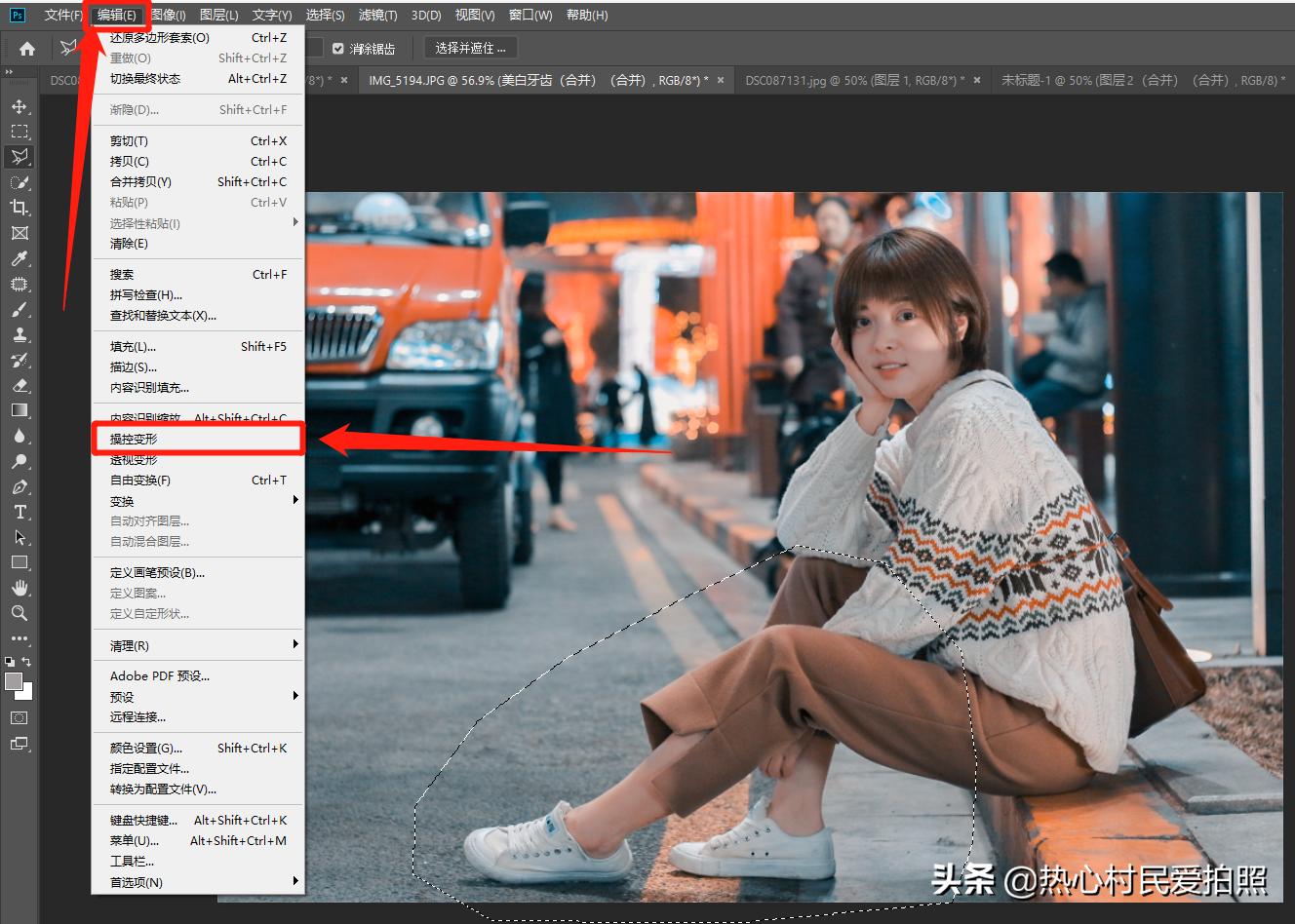The width and height of the screenshot is (1295, 924).
Task: Select the Eraser tool
Action: (x=20, y=385)
